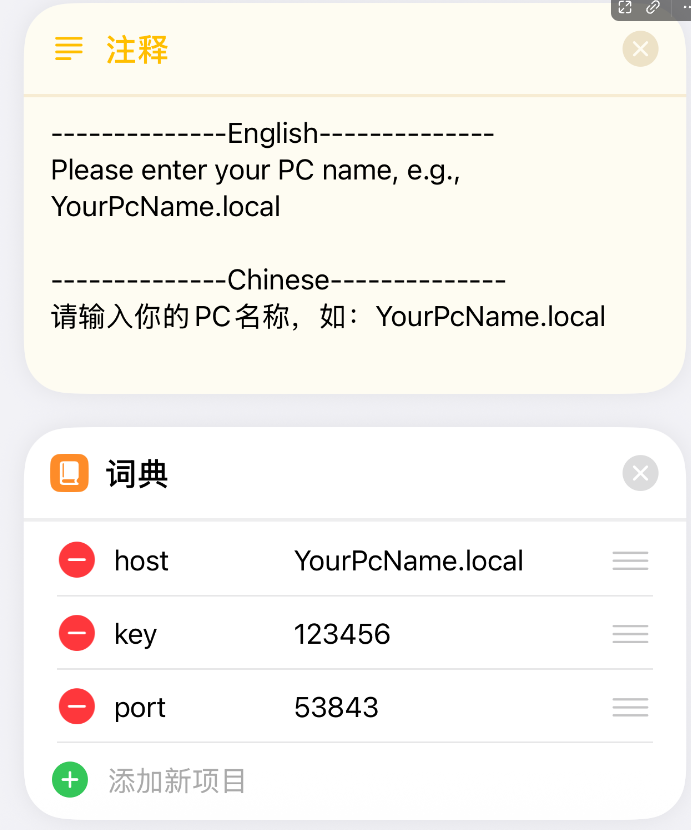Click the link icon at top right
The width and height of the screenshot is (691, 830).
[653, 8]
